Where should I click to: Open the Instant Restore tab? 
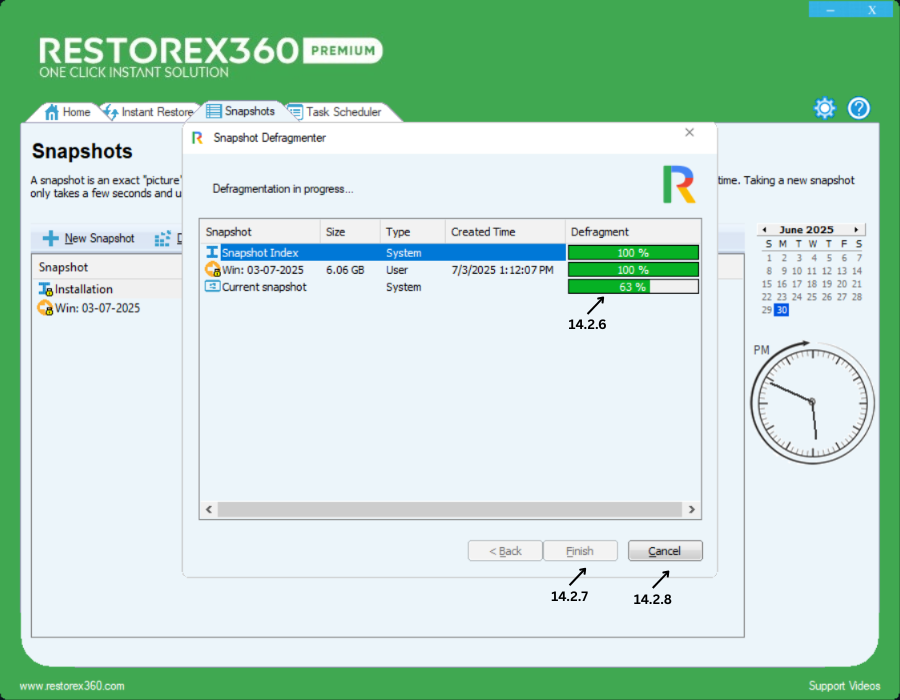pyautogui.click(x=148, y=112)
